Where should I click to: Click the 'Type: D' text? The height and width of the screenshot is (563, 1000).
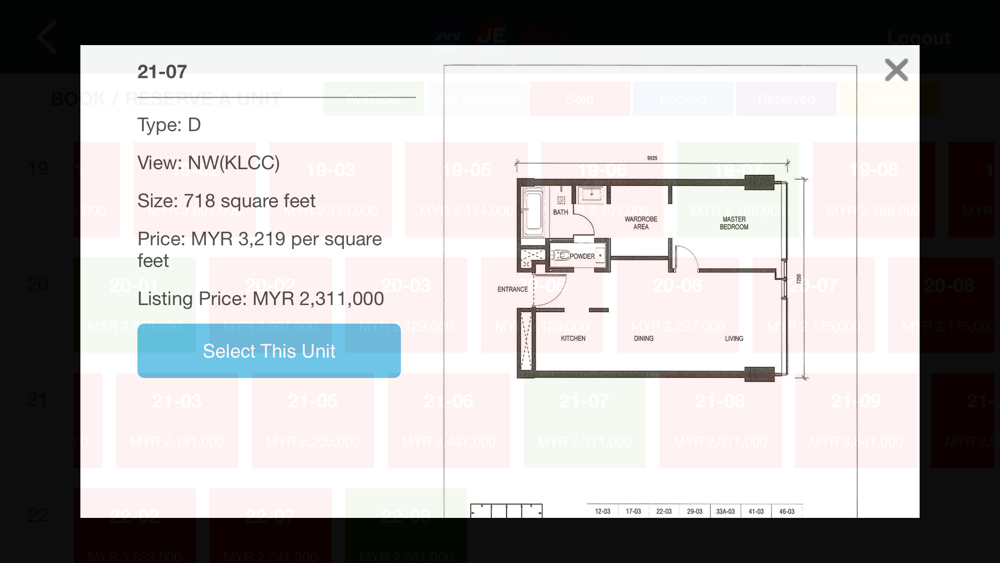169,125
